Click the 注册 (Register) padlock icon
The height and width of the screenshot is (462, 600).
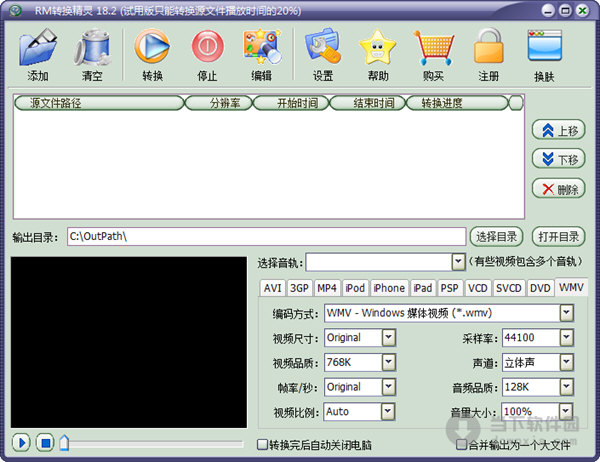point(489,46)
